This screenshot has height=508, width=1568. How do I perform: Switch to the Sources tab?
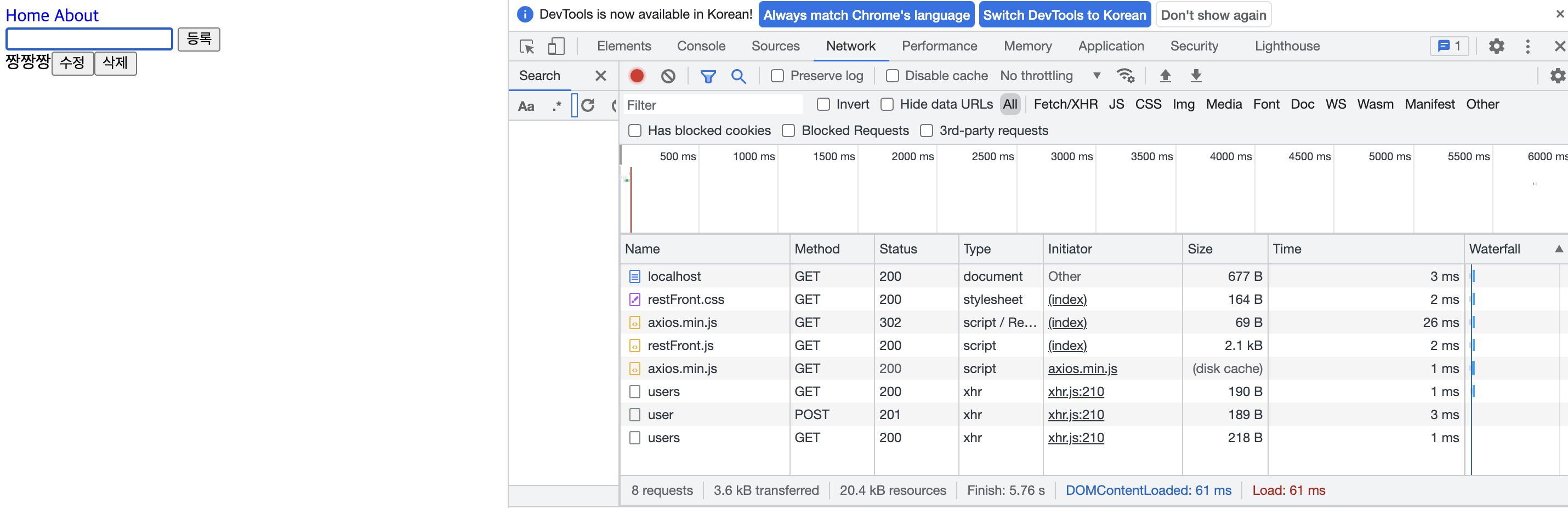coord(775,46)
